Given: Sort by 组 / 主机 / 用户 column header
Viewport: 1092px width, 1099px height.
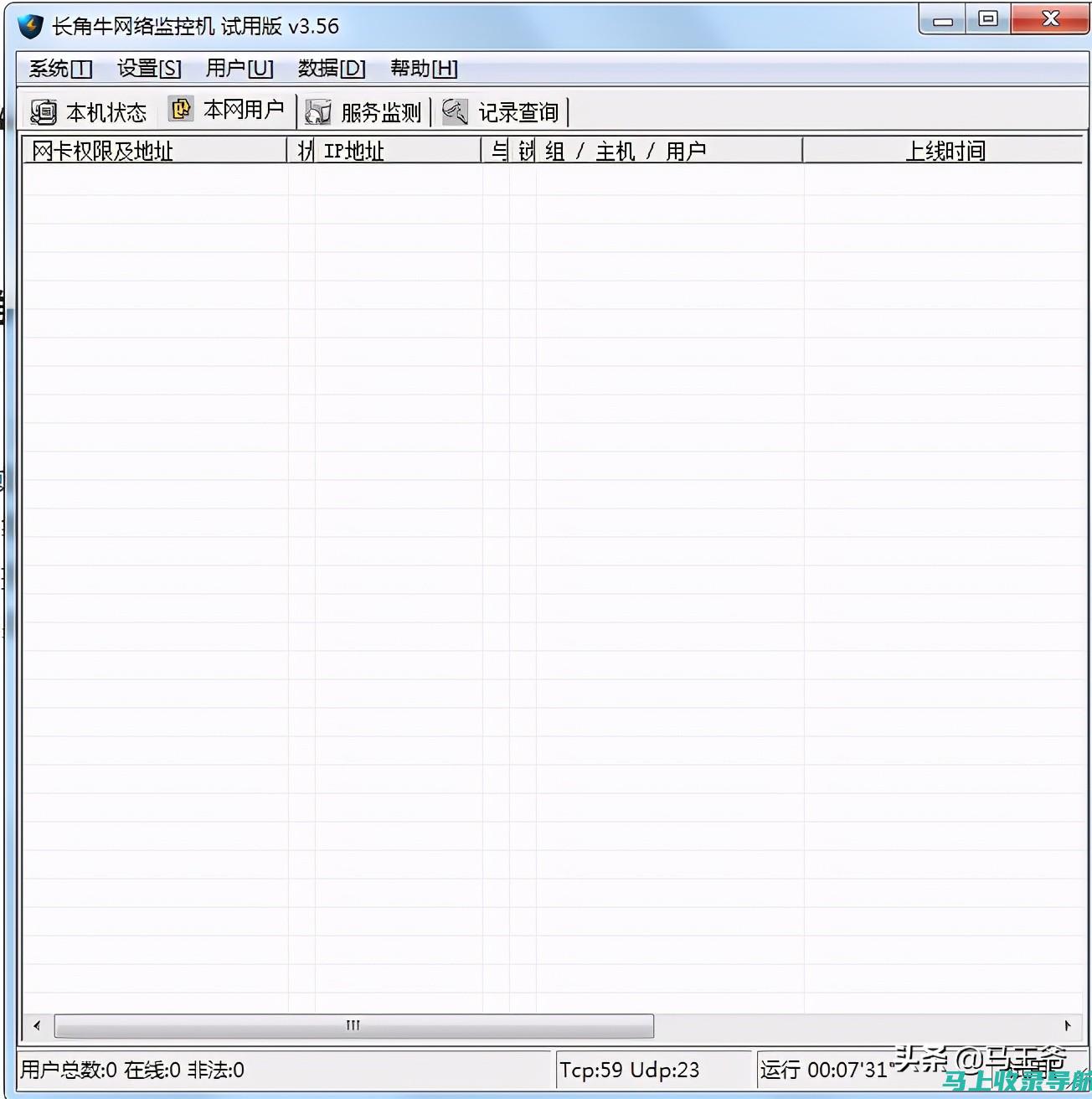Looking at the screenshot, I should pyautogui.click(x=668, y=151).
